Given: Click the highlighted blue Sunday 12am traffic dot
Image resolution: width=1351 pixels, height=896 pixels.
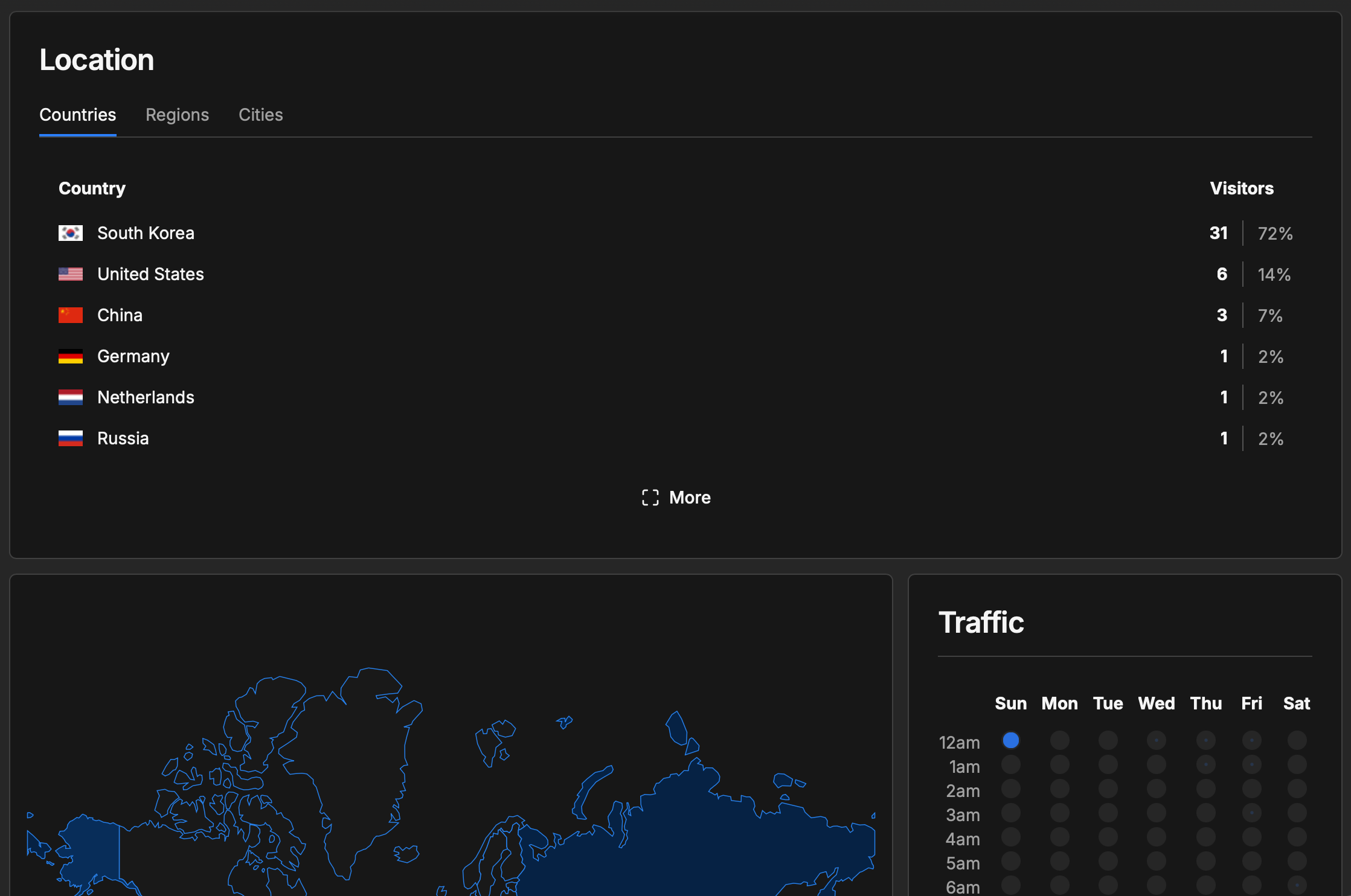Looking at the screenshot, I should (x=1011, y=740).
